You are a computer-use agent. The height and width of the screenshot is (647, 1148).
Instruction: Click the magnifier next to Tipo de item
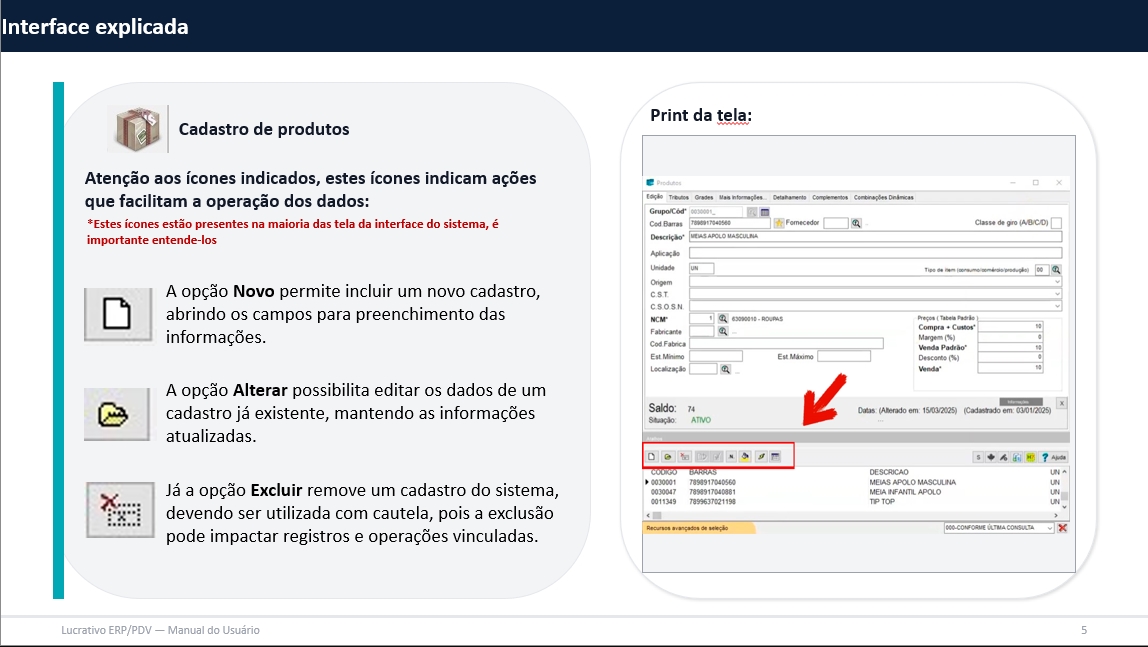pos(1056,270)
